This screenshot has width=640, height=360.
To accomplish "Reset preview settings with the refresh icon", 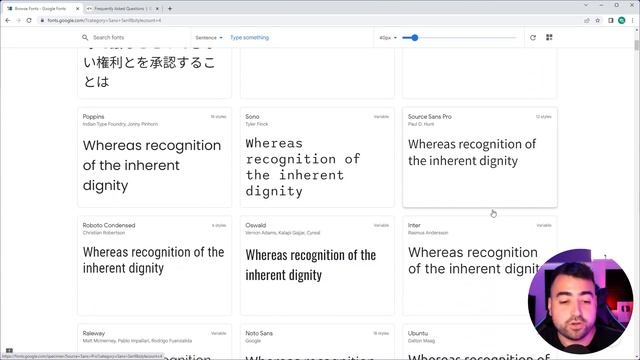I will pos(533,38).
